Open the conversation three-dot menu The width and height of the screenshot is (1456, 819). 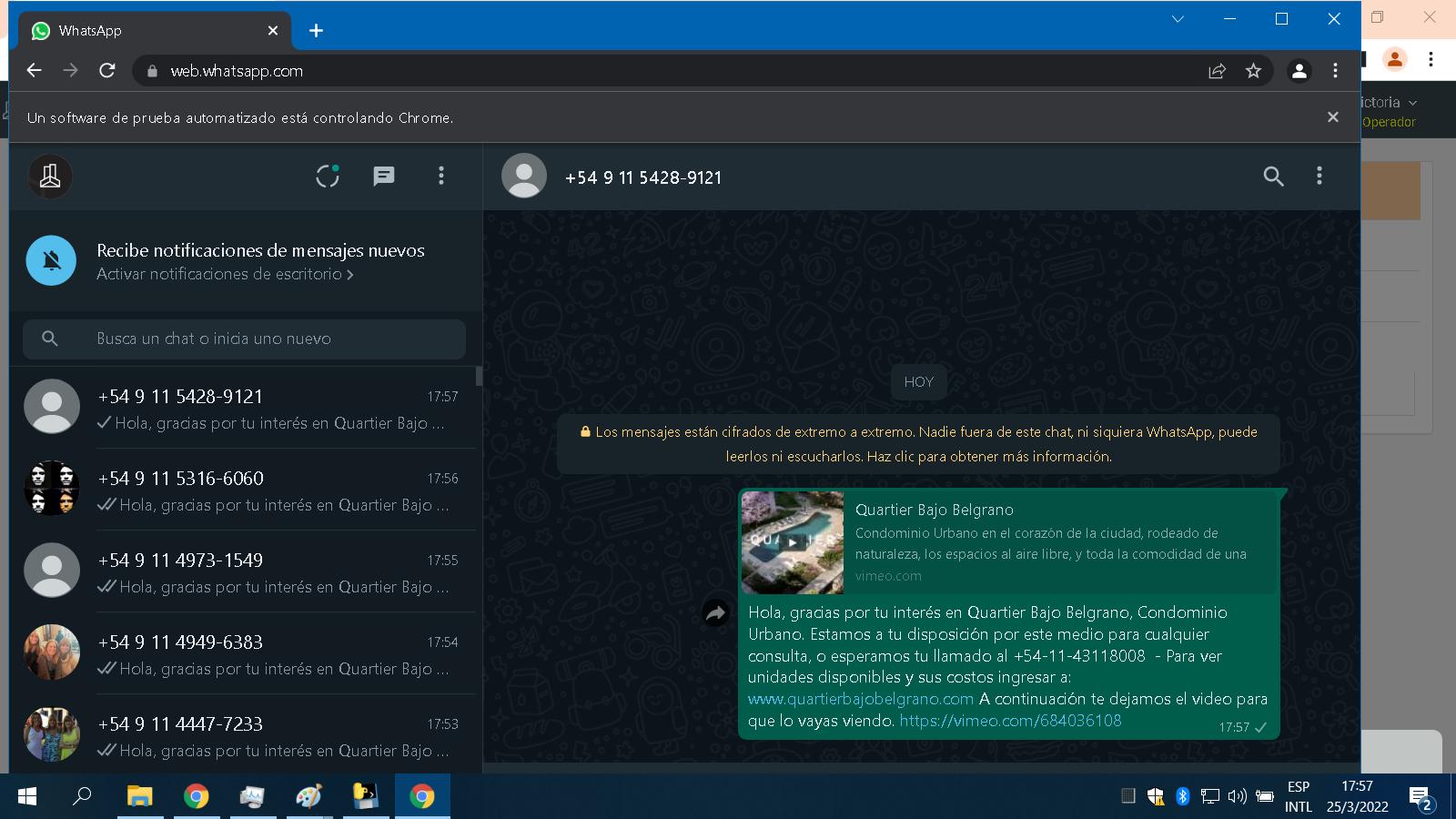pyautogui.click(x=1319, y=177)
